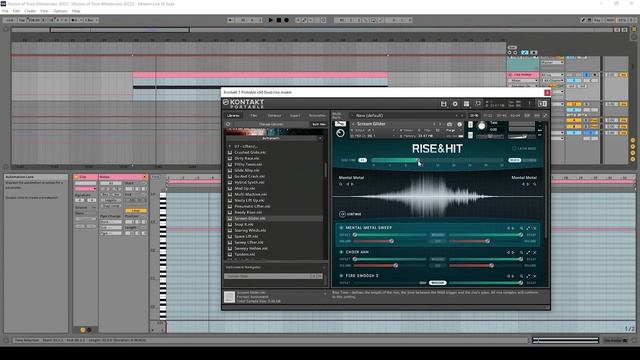Select the Libraries tab in Kontakt browser
The image size is (640, 360).
pos(233,116)
